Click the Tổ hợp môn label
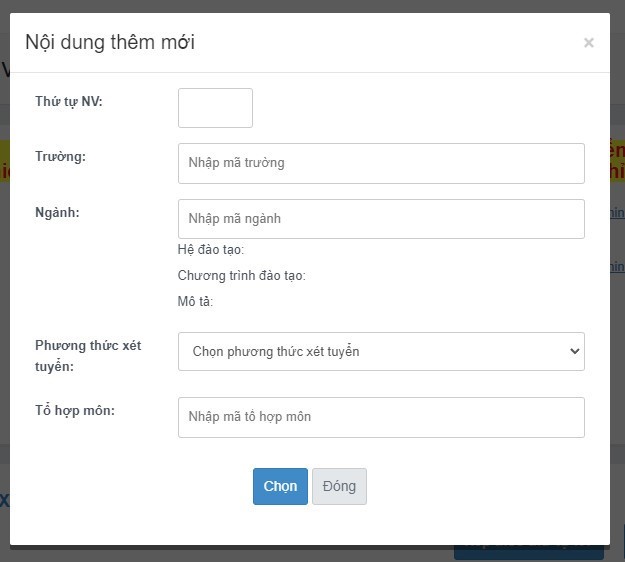Viewport: 625px width, 562px height. coord(75,410)
